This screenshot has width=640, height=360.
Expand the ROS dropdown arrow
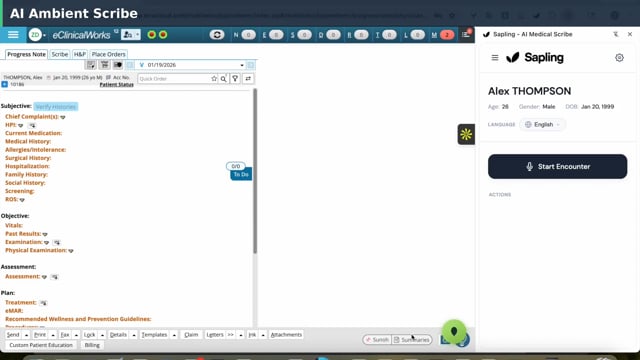[x=22, y=200]
